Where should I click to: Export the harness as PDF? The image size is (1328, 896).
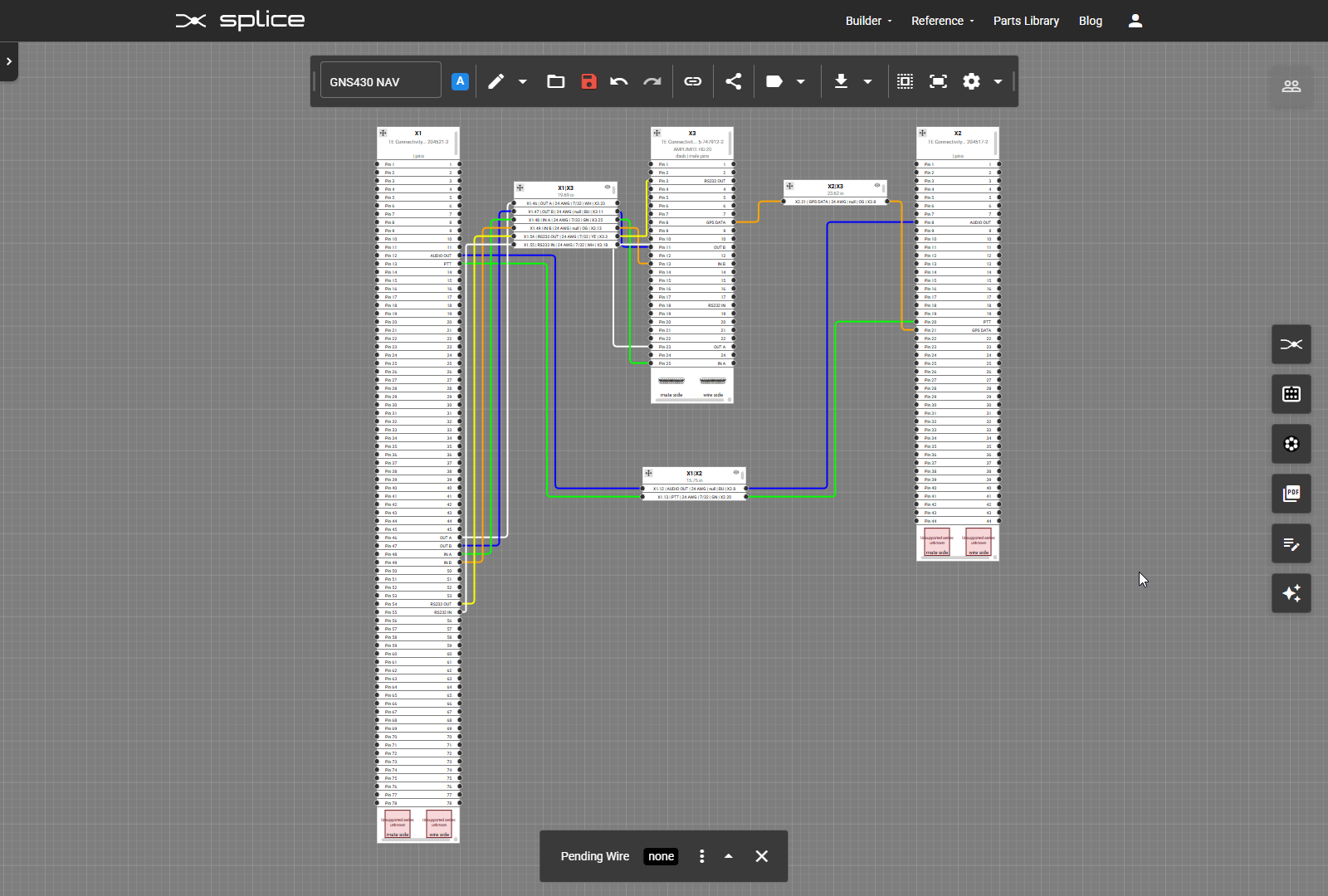tap(1291, 494)
